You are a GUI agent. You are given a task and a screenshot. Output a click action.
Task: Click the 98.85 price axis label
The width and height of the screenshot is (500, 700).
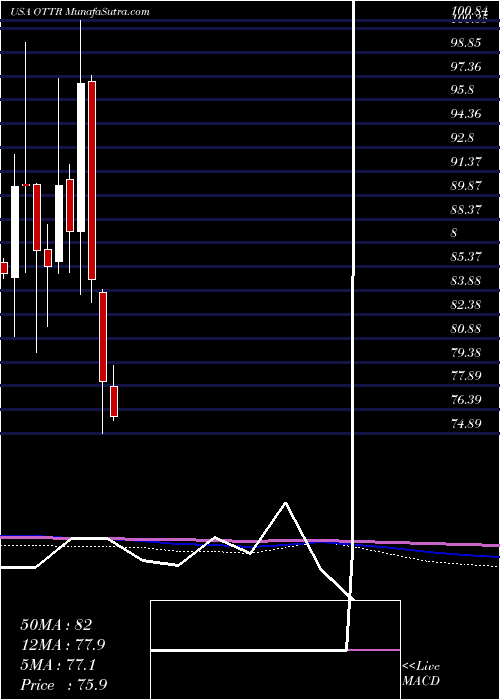point(466,43)
